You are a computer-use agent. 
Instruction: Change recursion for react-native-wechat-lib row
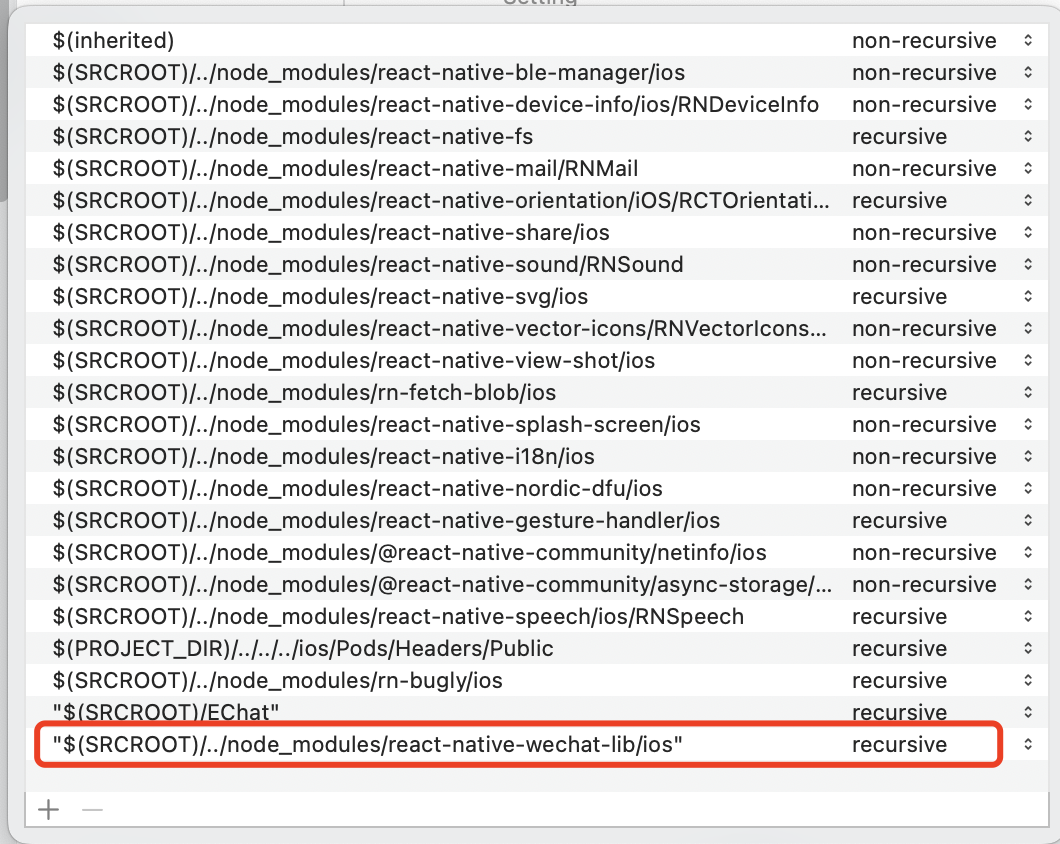(x=1028, y=745)
